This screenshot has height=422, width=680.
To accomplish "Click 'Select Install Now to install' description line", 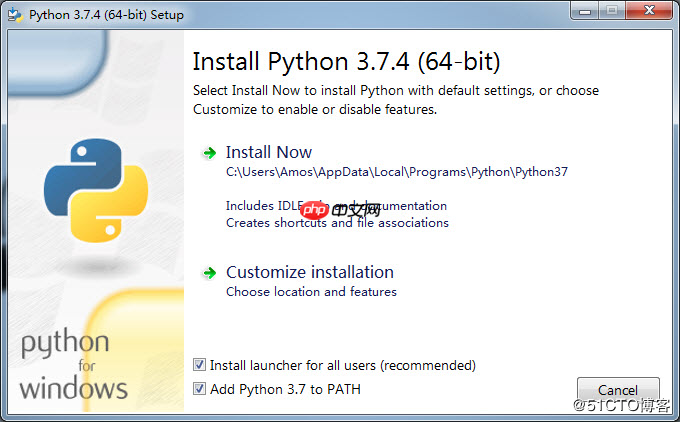I will pos(396,91).
